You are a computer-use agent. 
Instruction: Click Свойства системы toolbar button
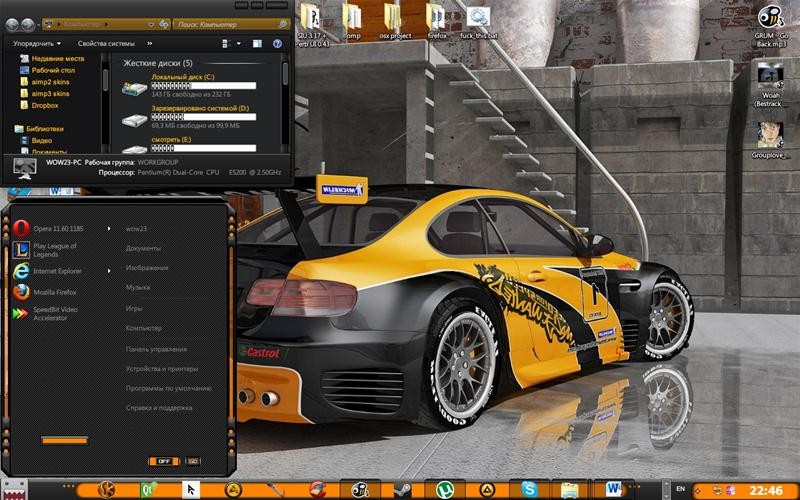pyautogui.click(x=106, y=44)
